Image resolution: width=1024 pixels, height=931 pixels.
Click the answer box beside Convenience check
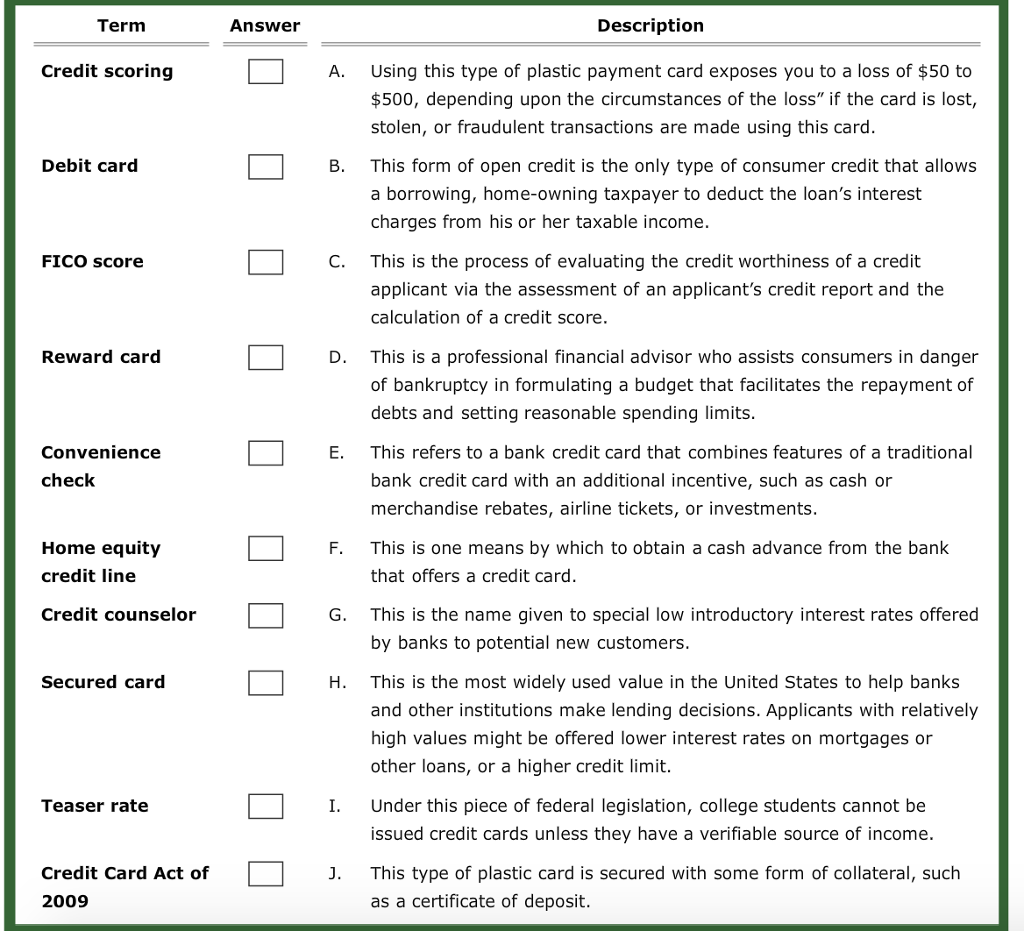[264, 452]
